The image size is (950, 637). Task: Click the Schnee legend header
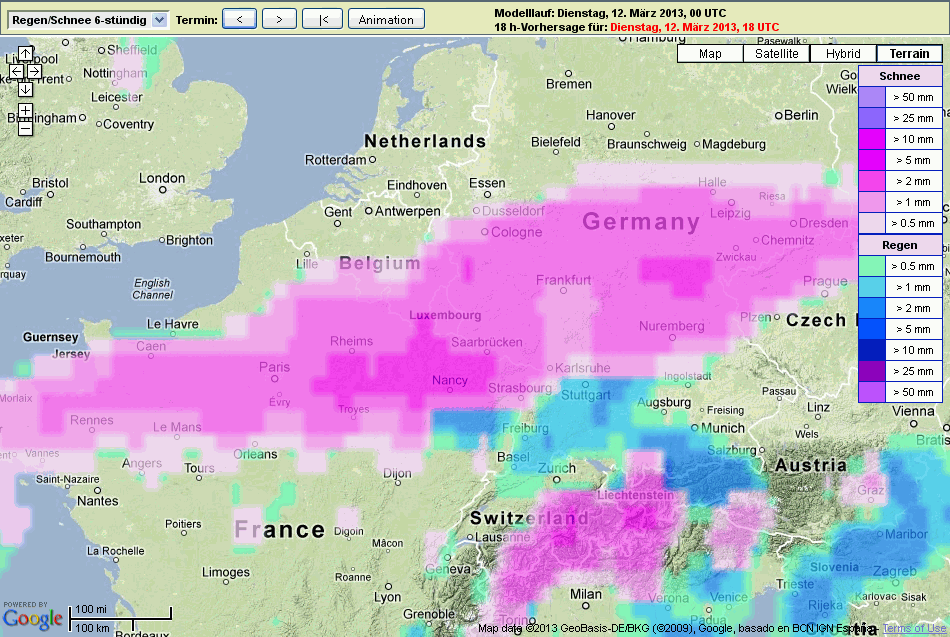tap(900, 76)
